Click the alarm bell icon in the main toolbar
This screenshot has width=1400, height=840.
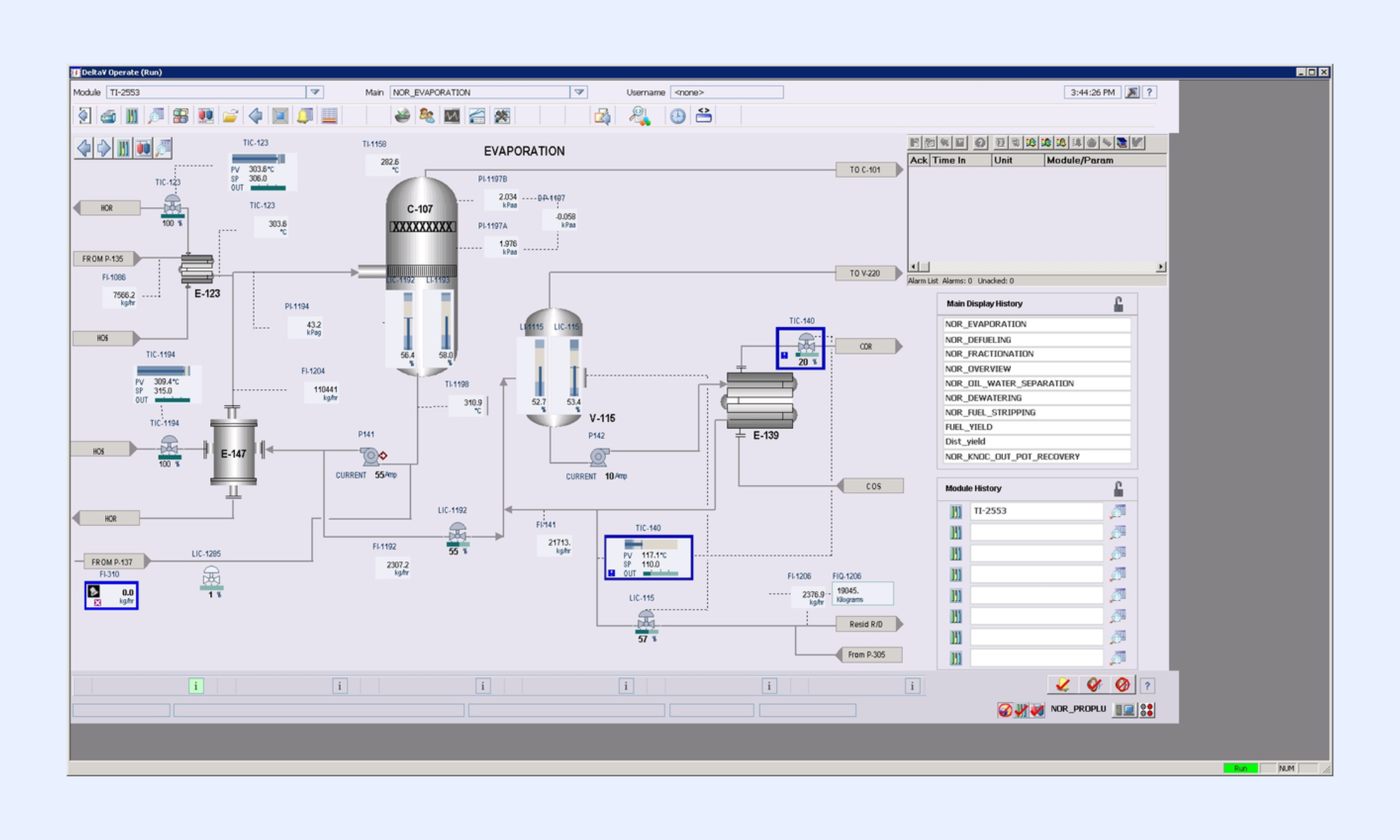[304, 116]
